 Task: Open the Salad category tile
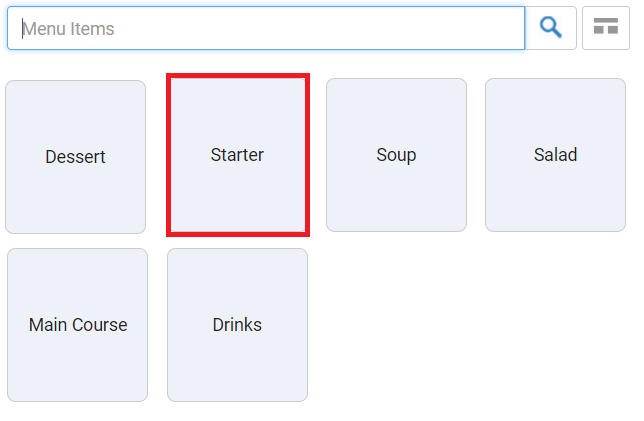click(x=555, y=155)
